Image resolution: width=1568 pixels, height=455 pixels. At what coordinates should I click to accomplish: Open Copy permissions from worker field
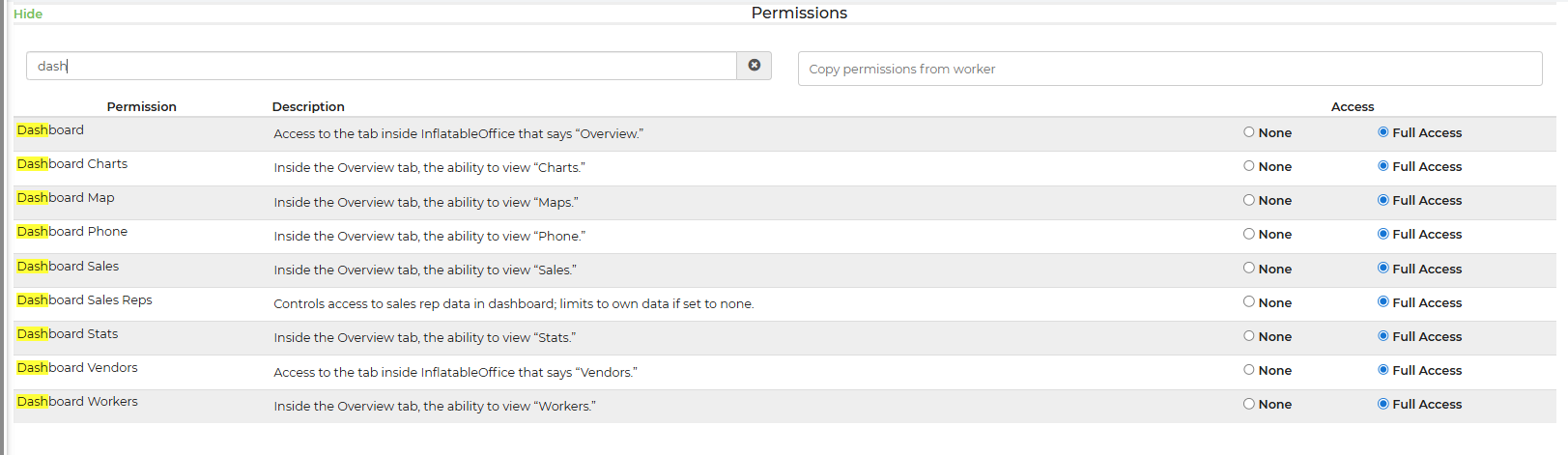1169,69
